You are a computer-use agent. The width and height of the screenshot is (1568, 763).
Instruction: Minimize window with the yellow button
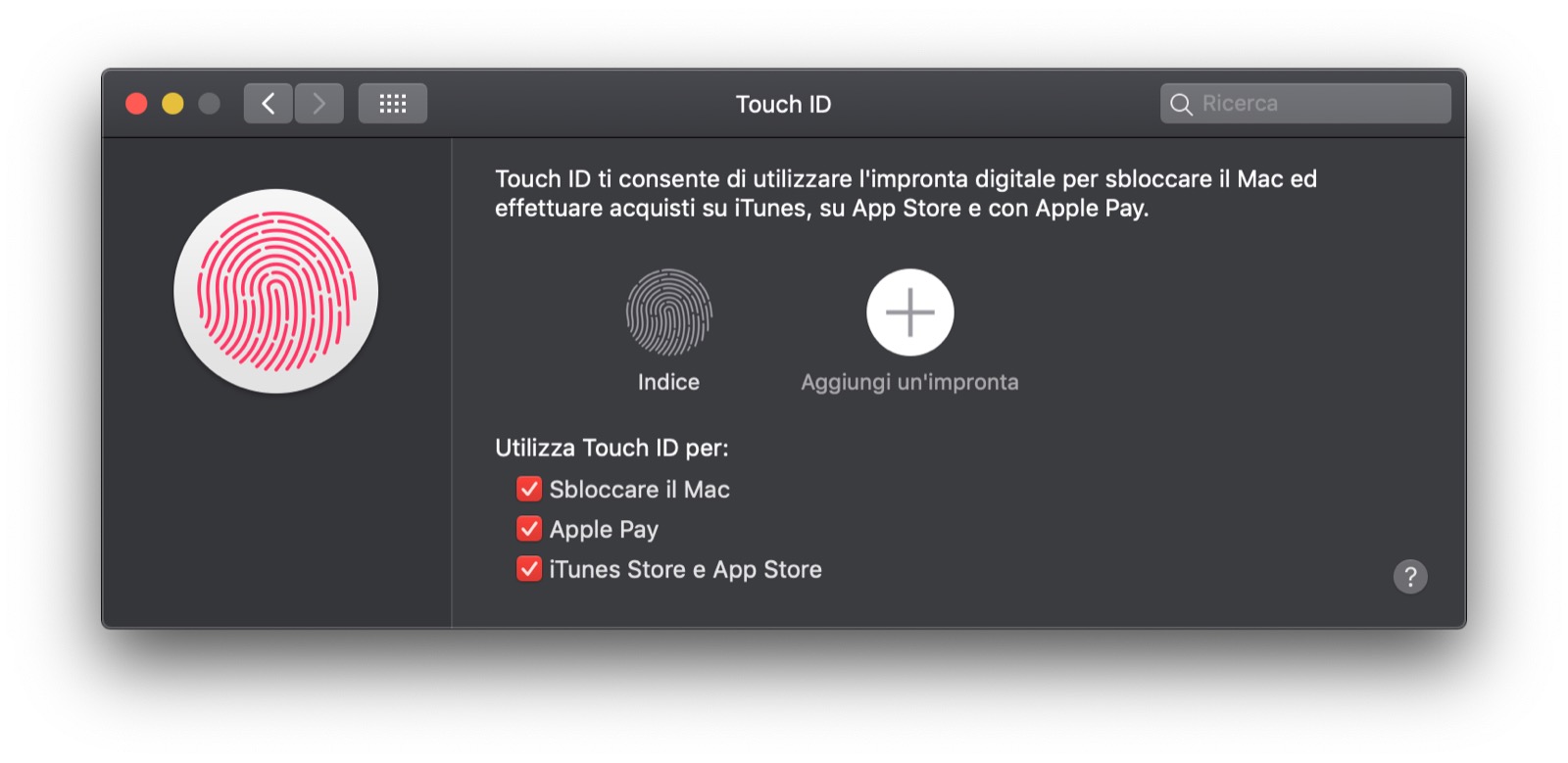tap(172, 104)
